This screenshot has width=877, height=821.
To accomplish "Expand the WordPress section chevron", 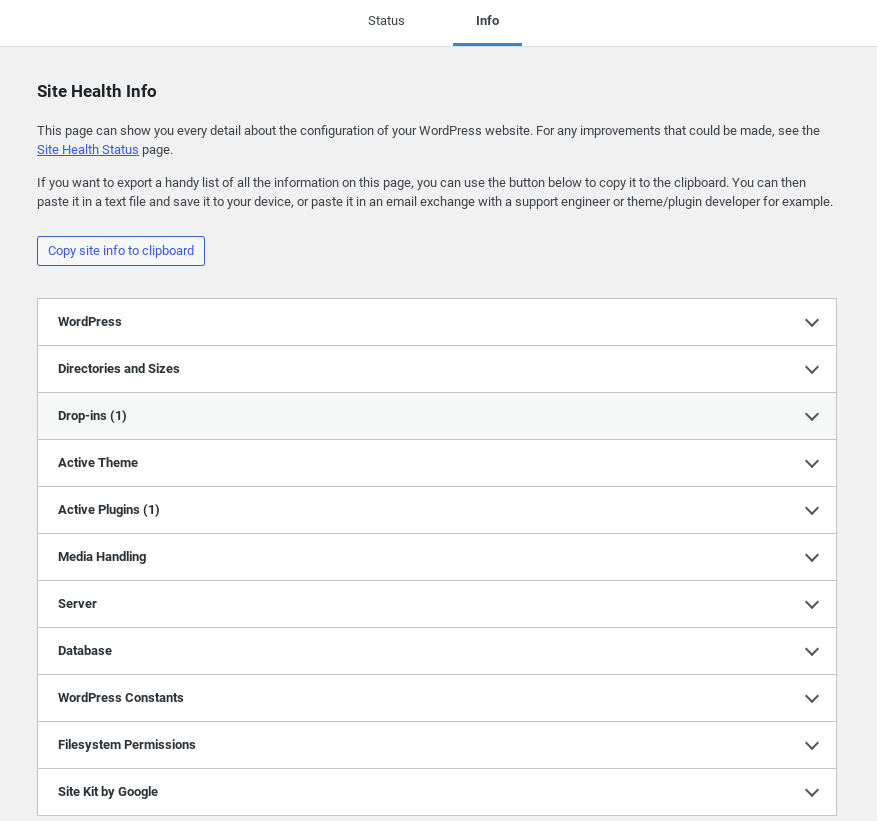I will pyautogui.click(x=811, y=322).
